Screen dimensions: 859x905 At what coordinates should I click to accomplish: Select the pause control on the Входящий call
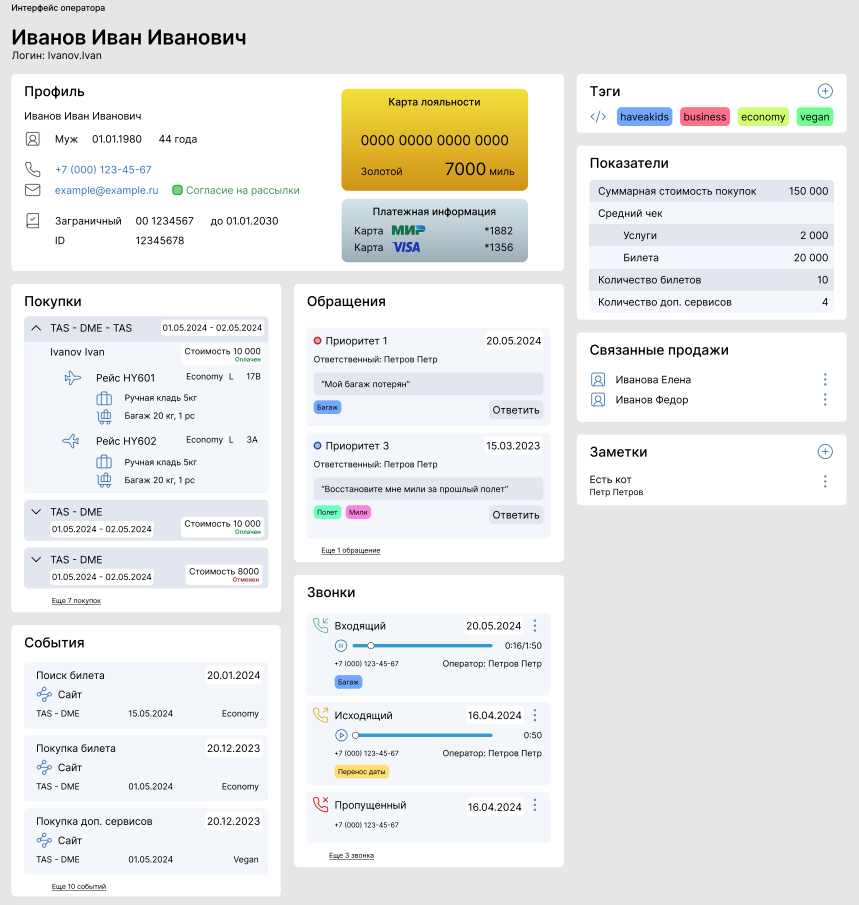pos(342,645)
